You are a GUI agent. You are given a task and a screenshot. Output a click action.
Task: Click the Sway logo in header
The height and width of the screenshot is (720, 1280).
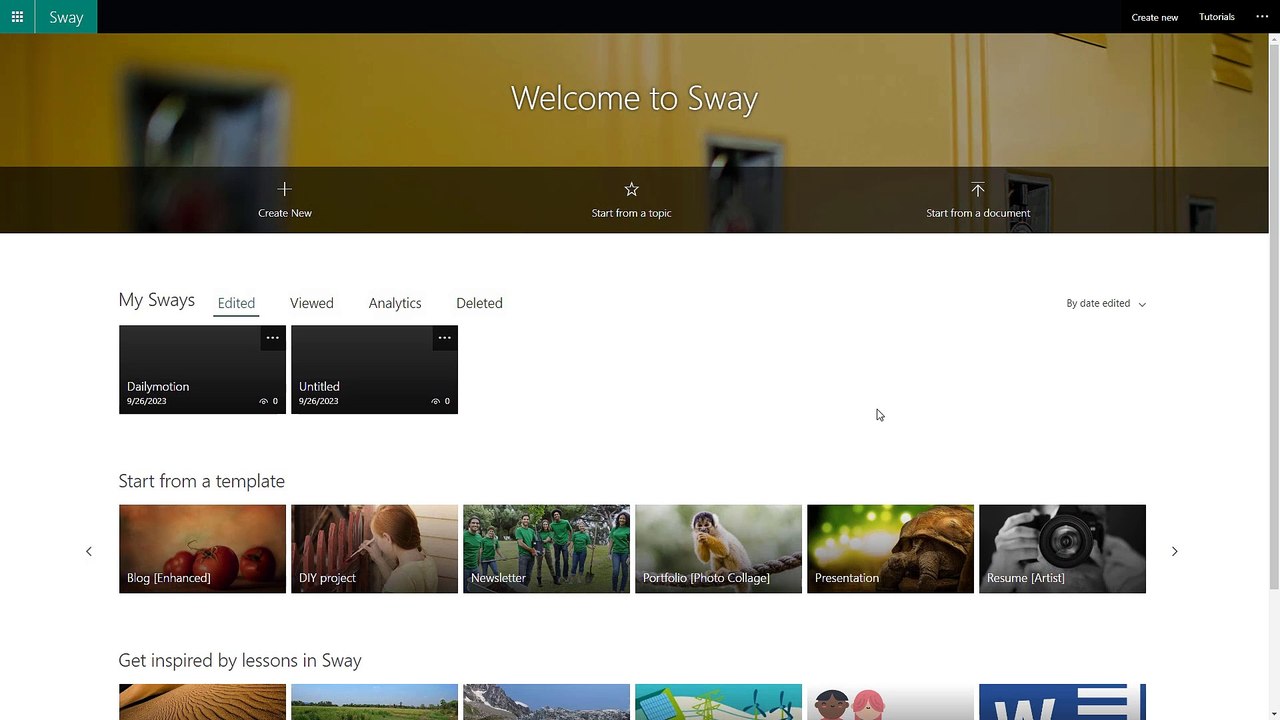pyautogui.click(x=66, y=17)
